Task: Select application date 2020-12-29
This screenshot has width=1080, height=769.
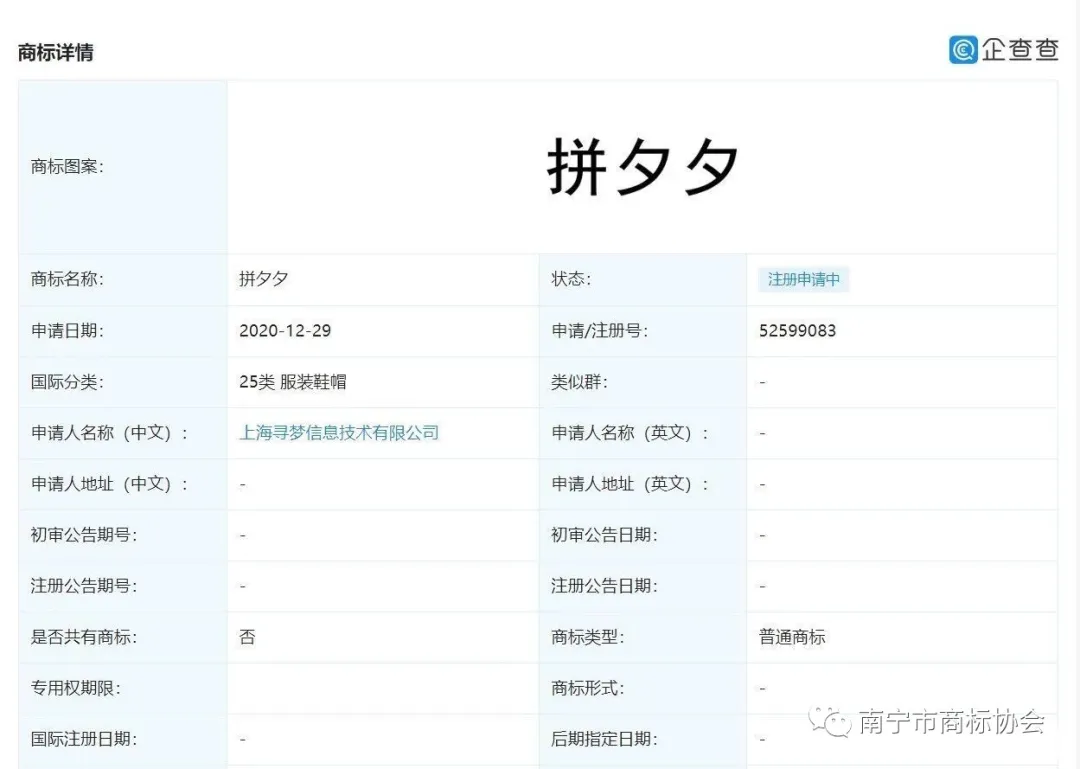Action: (x=285, y=331)
